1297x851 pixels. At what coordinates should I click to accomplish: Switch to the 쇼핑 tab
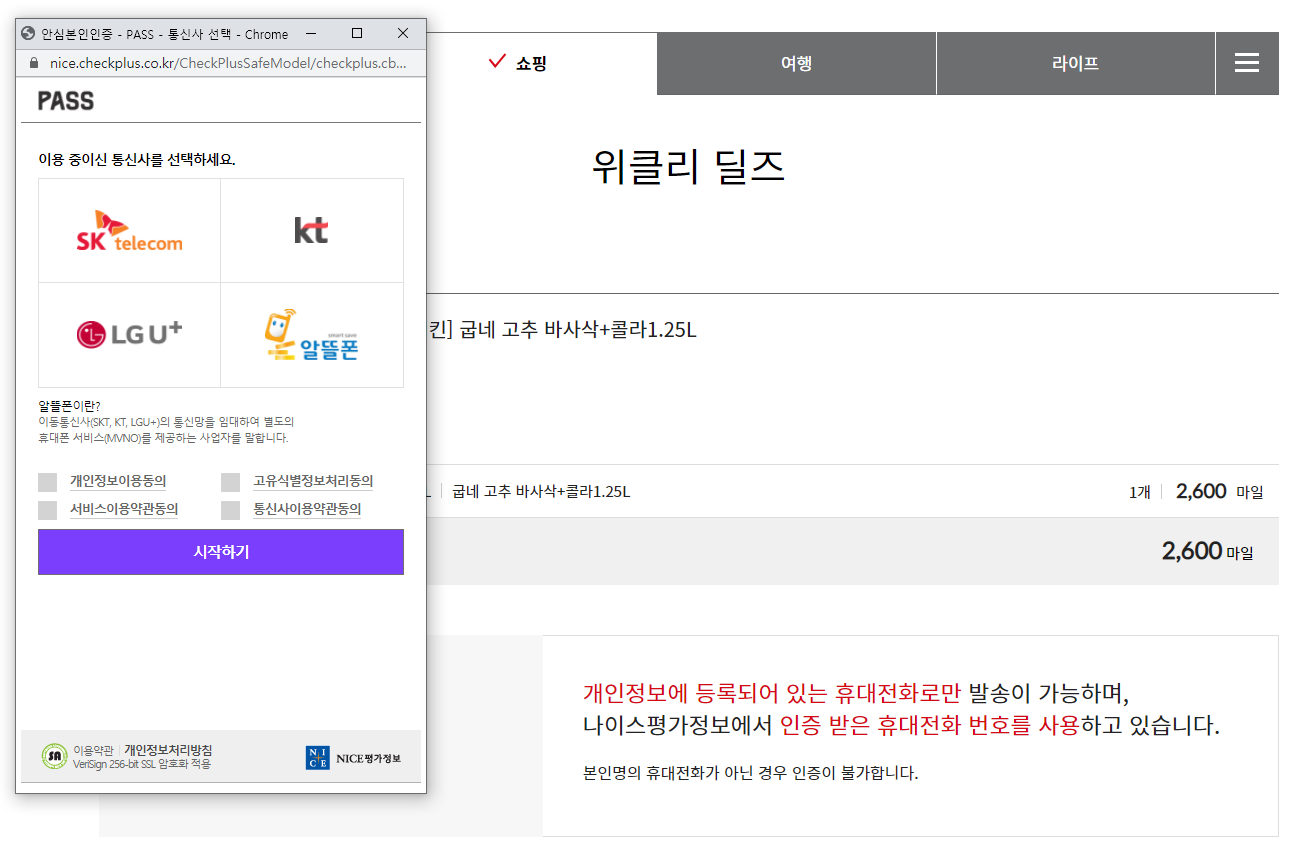pos(518,63)
